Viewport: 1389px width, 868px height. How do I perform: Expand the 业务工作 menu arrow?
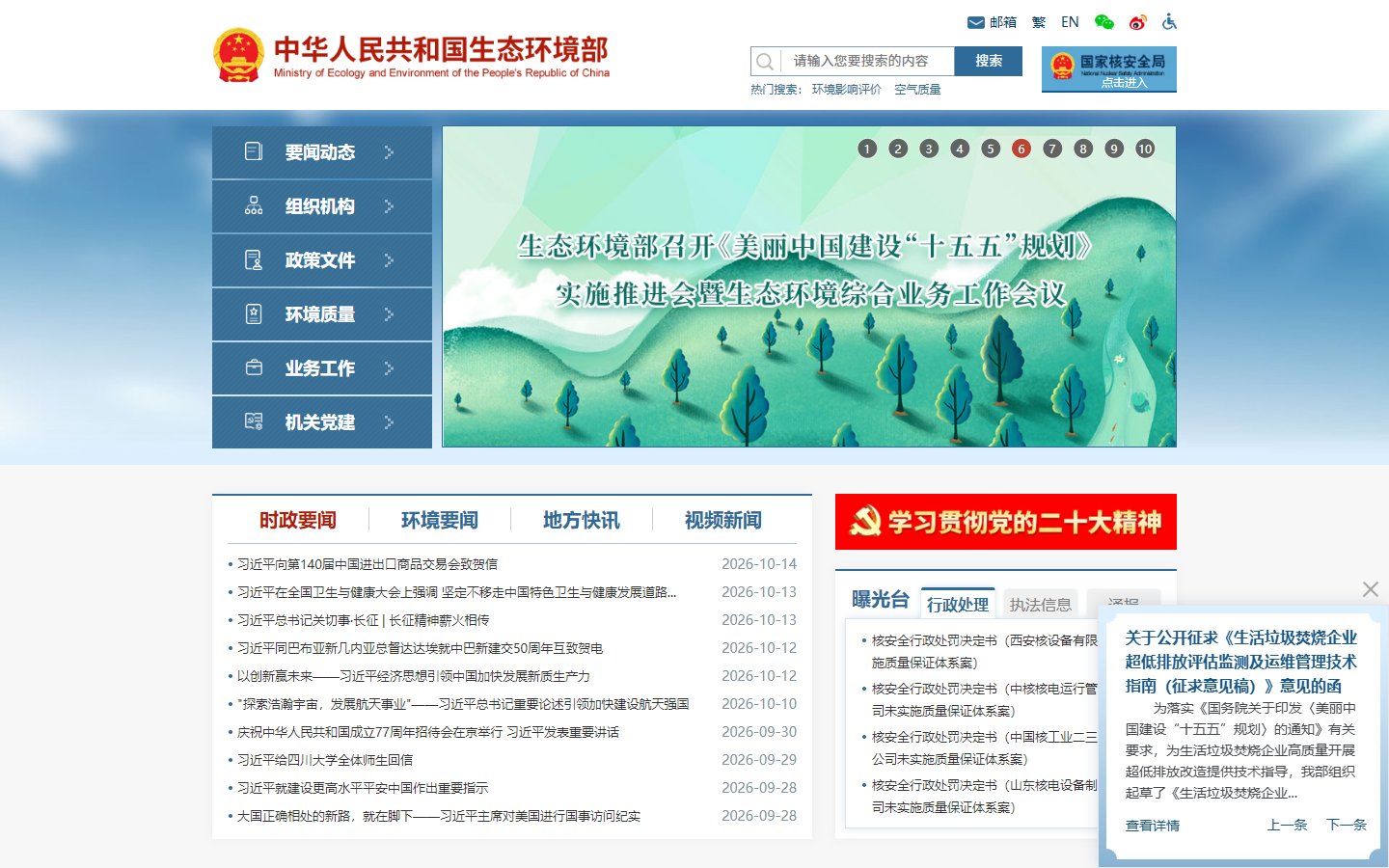389,367
